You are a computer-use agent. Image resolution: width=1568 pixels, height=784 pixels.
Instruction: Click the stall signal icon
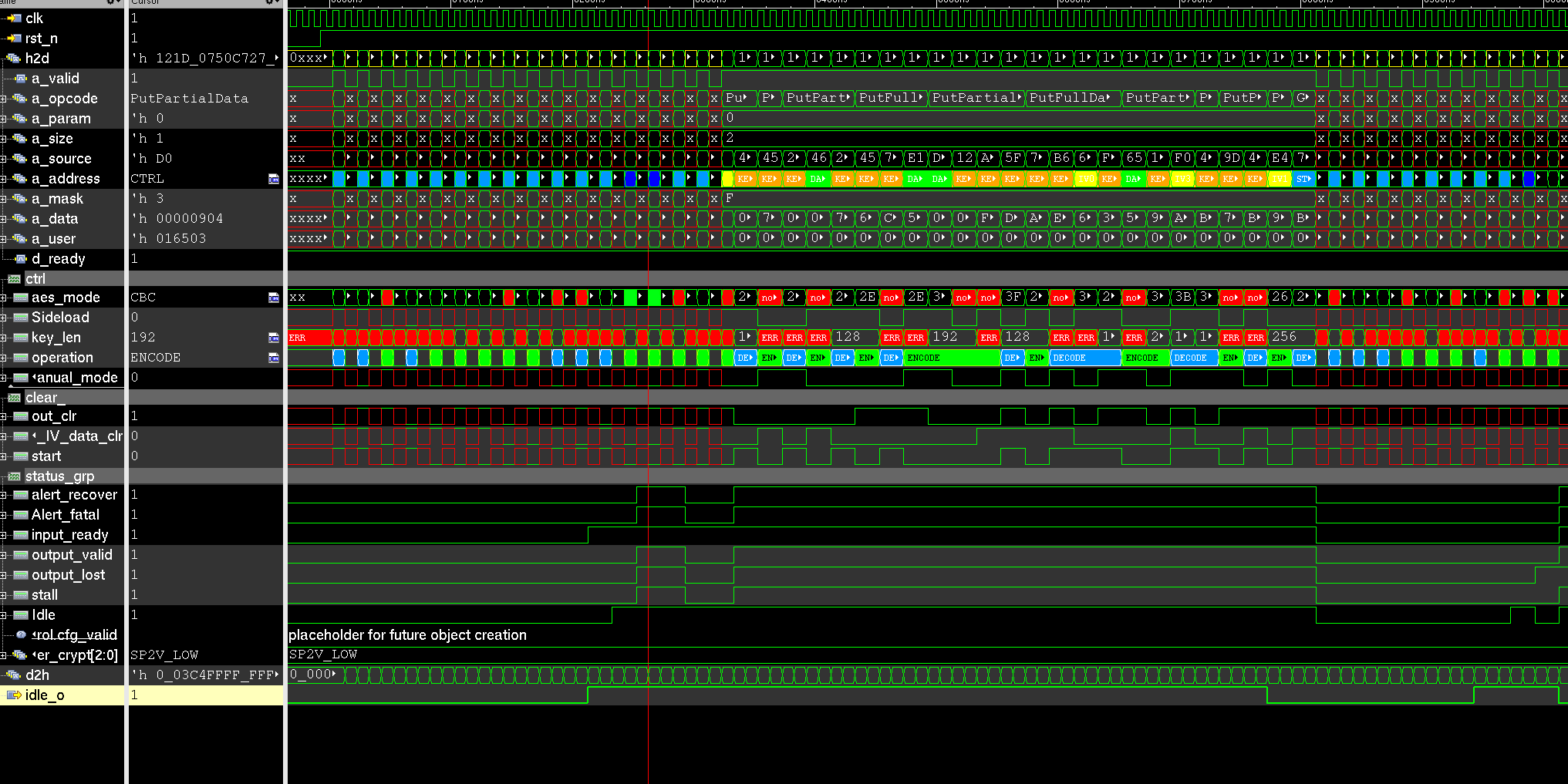[21, 594]
